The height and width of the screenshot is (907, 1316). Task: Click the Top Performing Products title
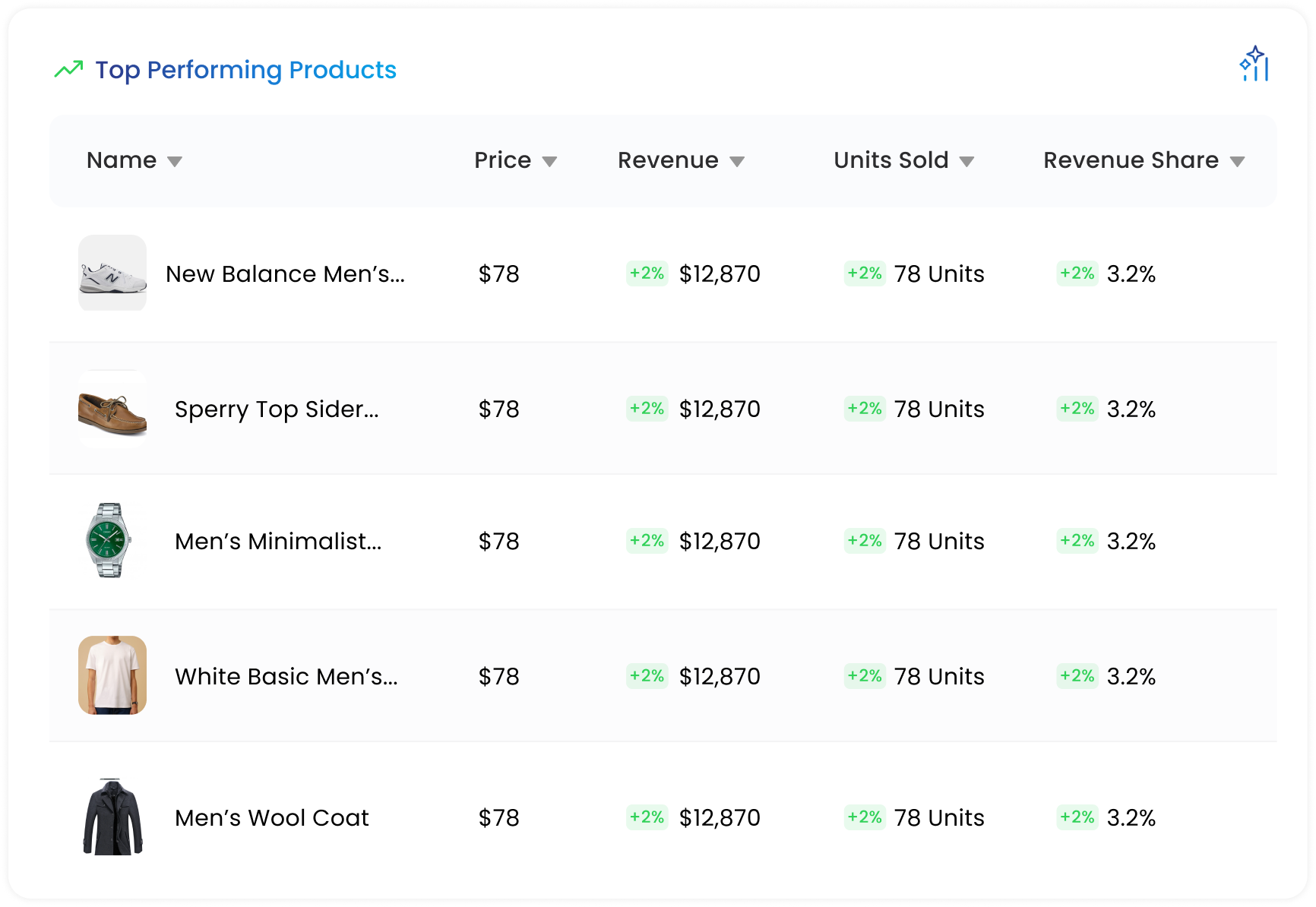coord(245,70)
